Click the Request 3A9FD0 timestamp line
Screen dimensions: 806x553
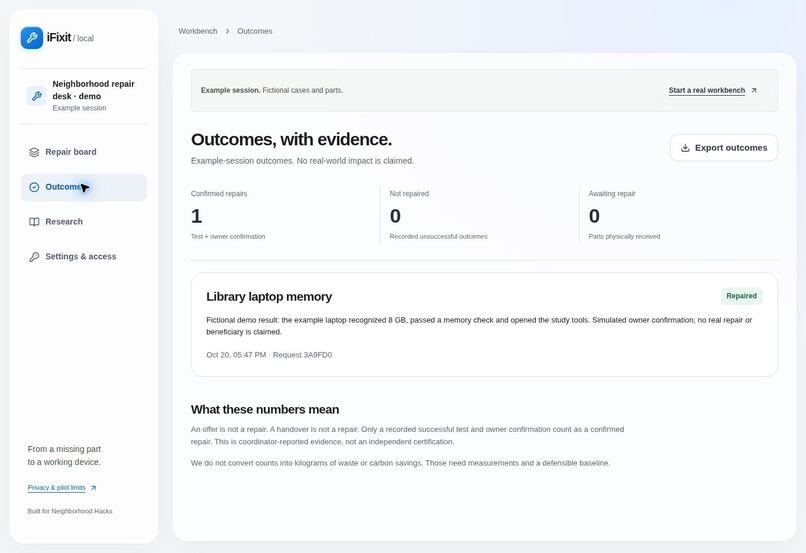click(x=269, y=355)
